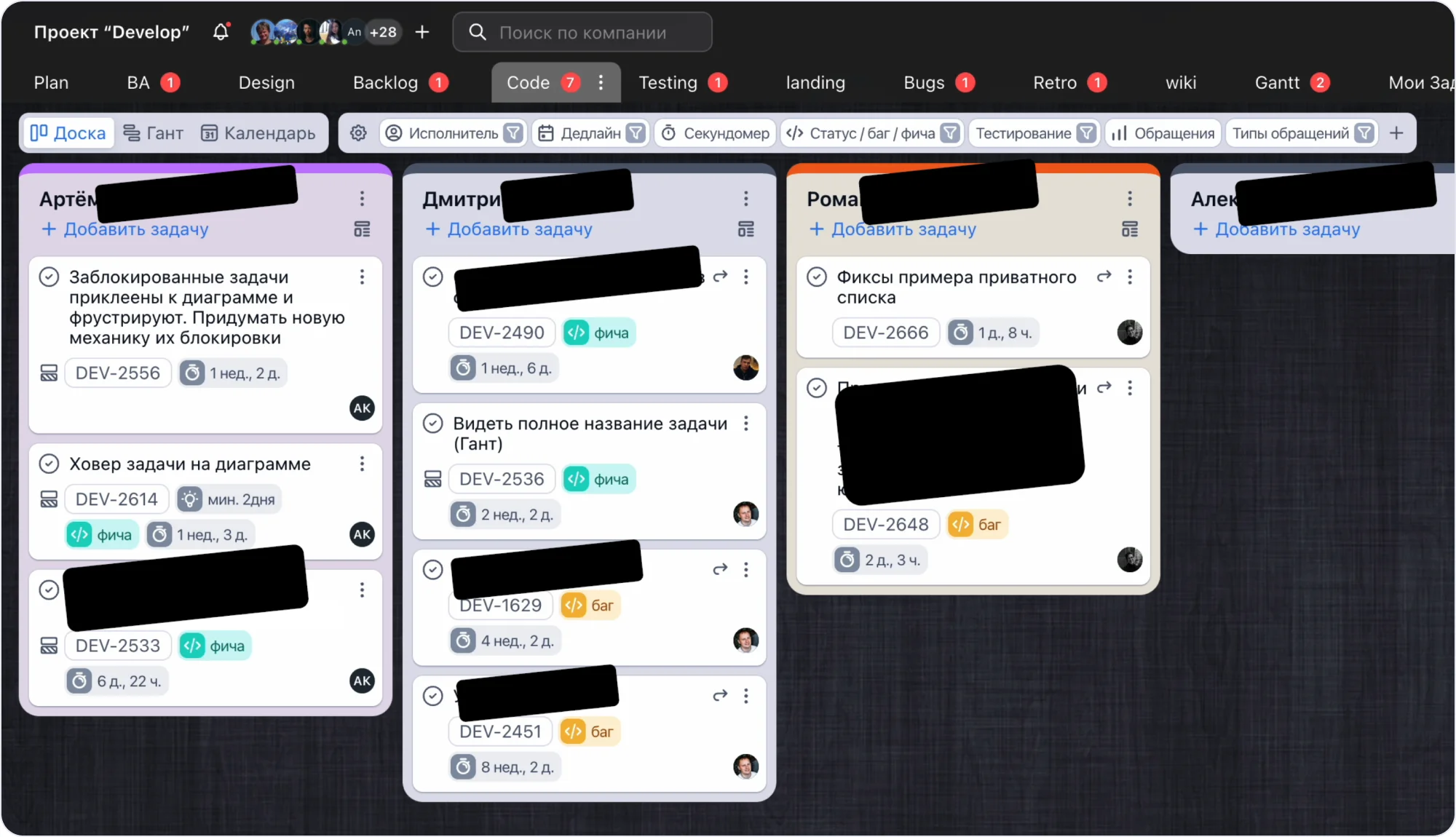Add new field with plus icon after Типы обращений

coord(1396,133)
